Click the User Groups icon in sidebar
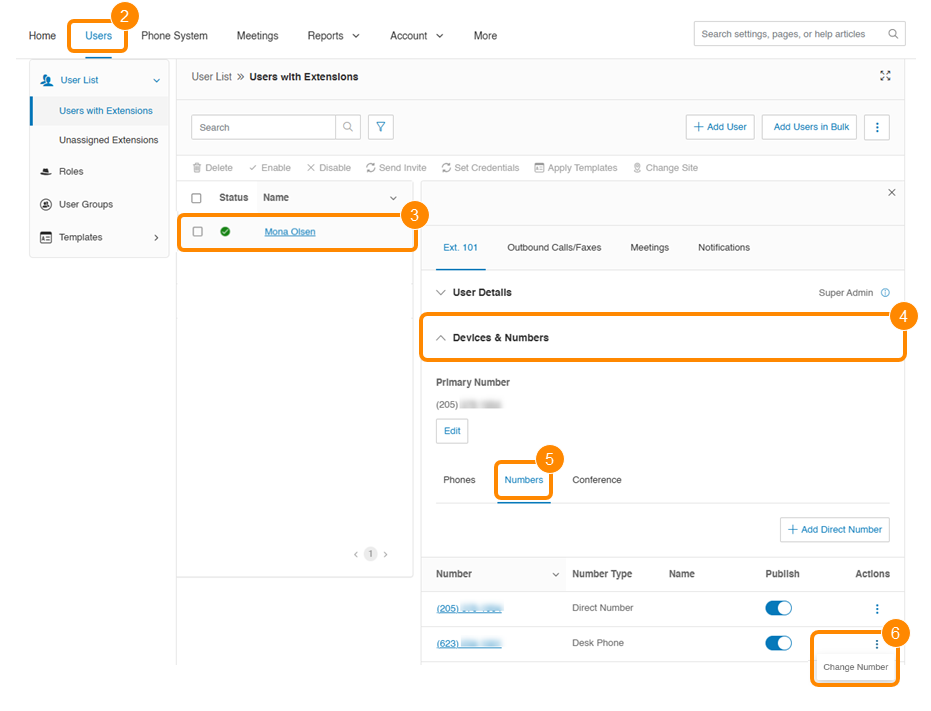The height and width of the screenshot is (711, 931). (x=46, y=205)
